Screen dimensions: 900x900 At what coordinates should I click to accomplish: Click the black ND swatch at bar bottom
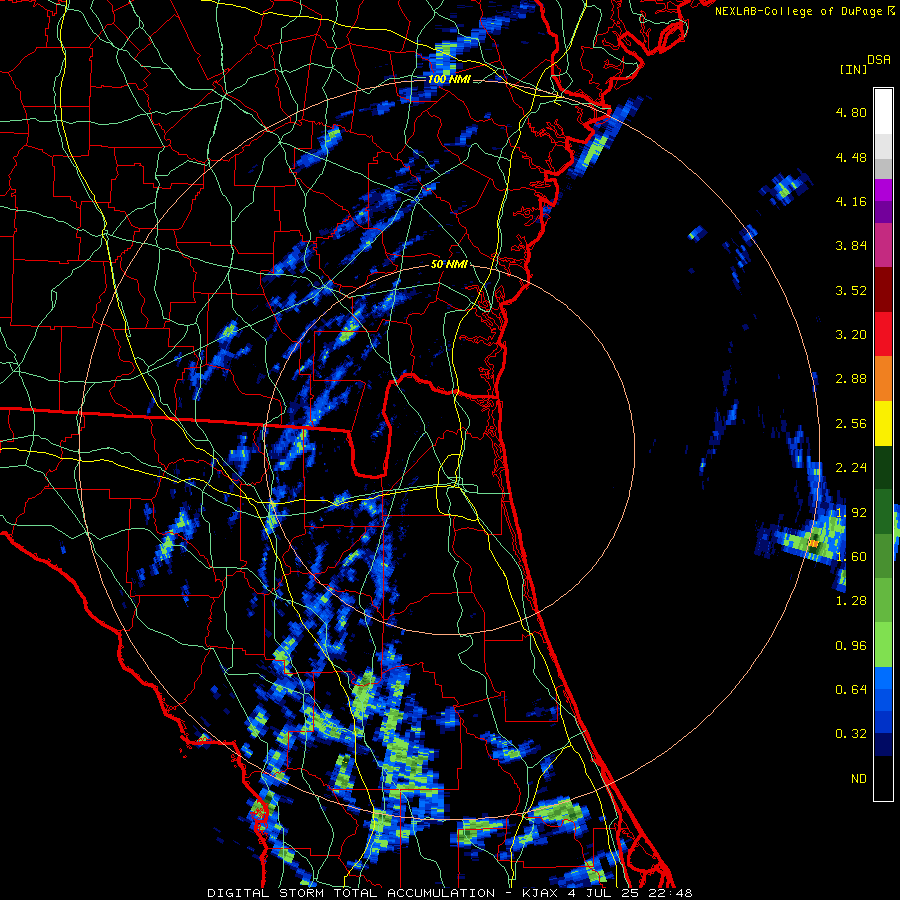tap(883, 778)
